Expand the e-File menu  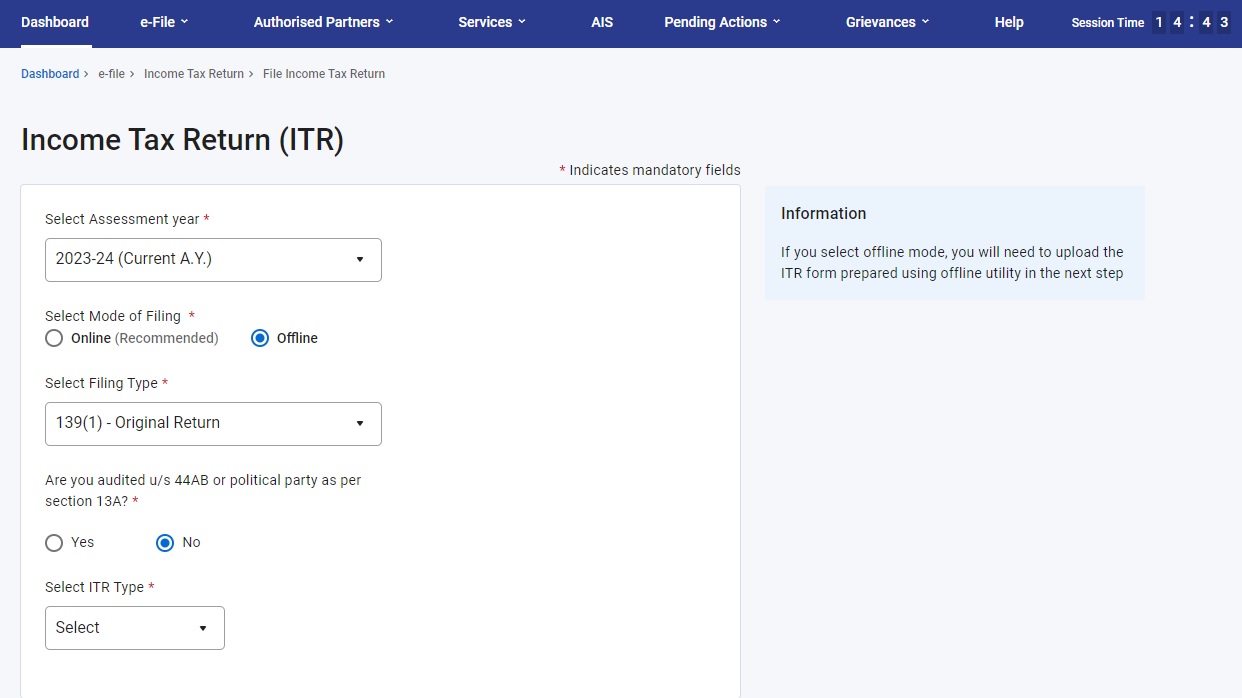click(163, 21)
